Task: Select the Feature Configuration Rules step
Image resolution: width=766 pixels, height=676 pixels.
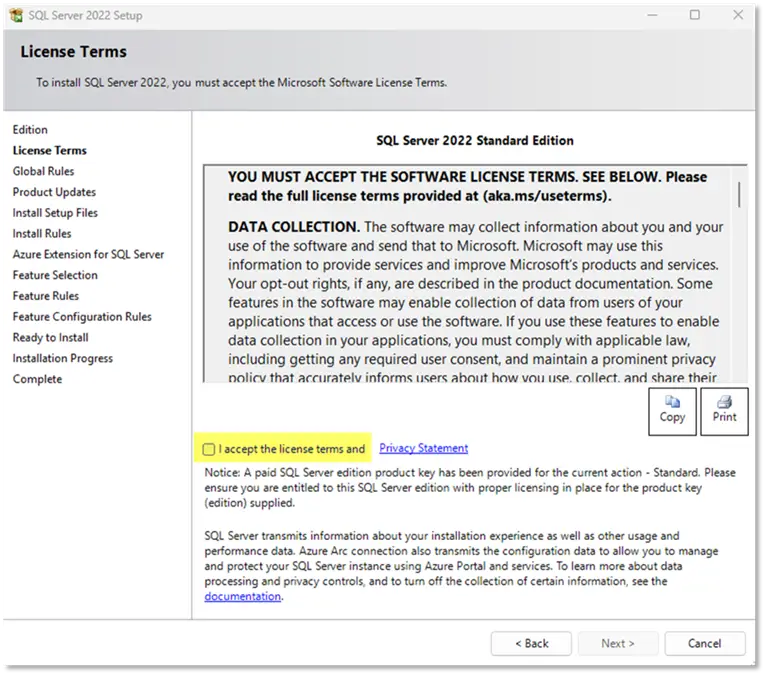Action: point(82,317)
